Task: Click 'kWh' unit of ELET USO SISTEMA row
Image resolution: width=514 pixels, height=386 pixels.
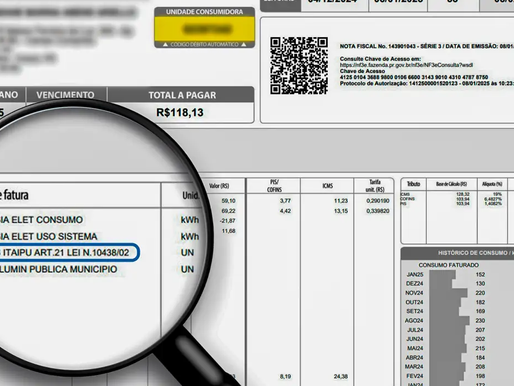Action: tap(190, 236)
